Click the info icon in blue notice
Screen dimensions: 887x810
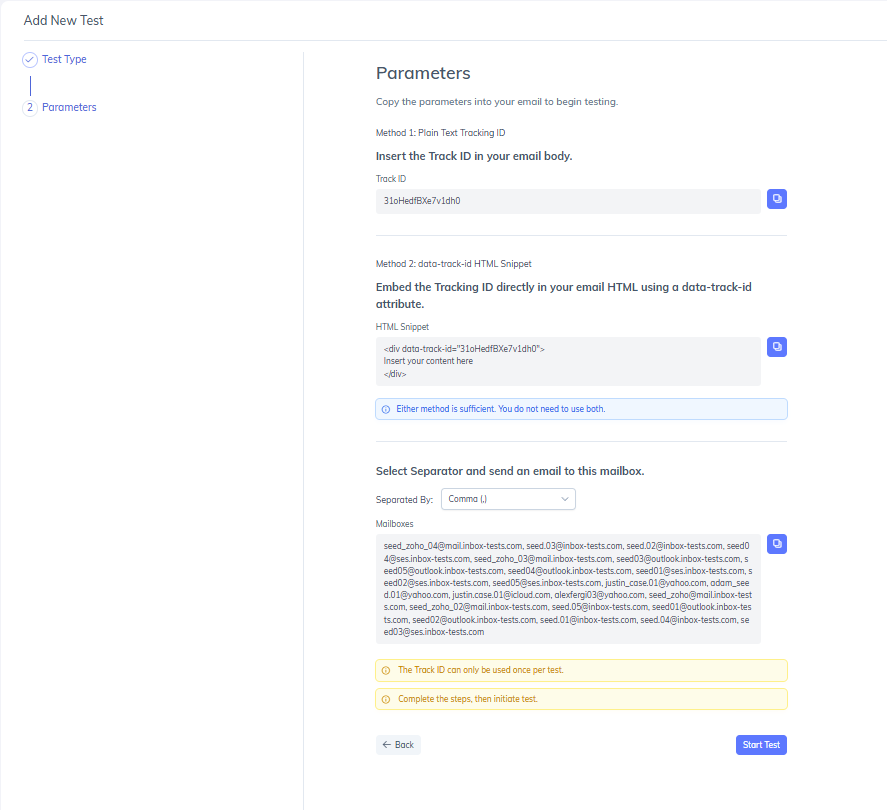[386, 410]
